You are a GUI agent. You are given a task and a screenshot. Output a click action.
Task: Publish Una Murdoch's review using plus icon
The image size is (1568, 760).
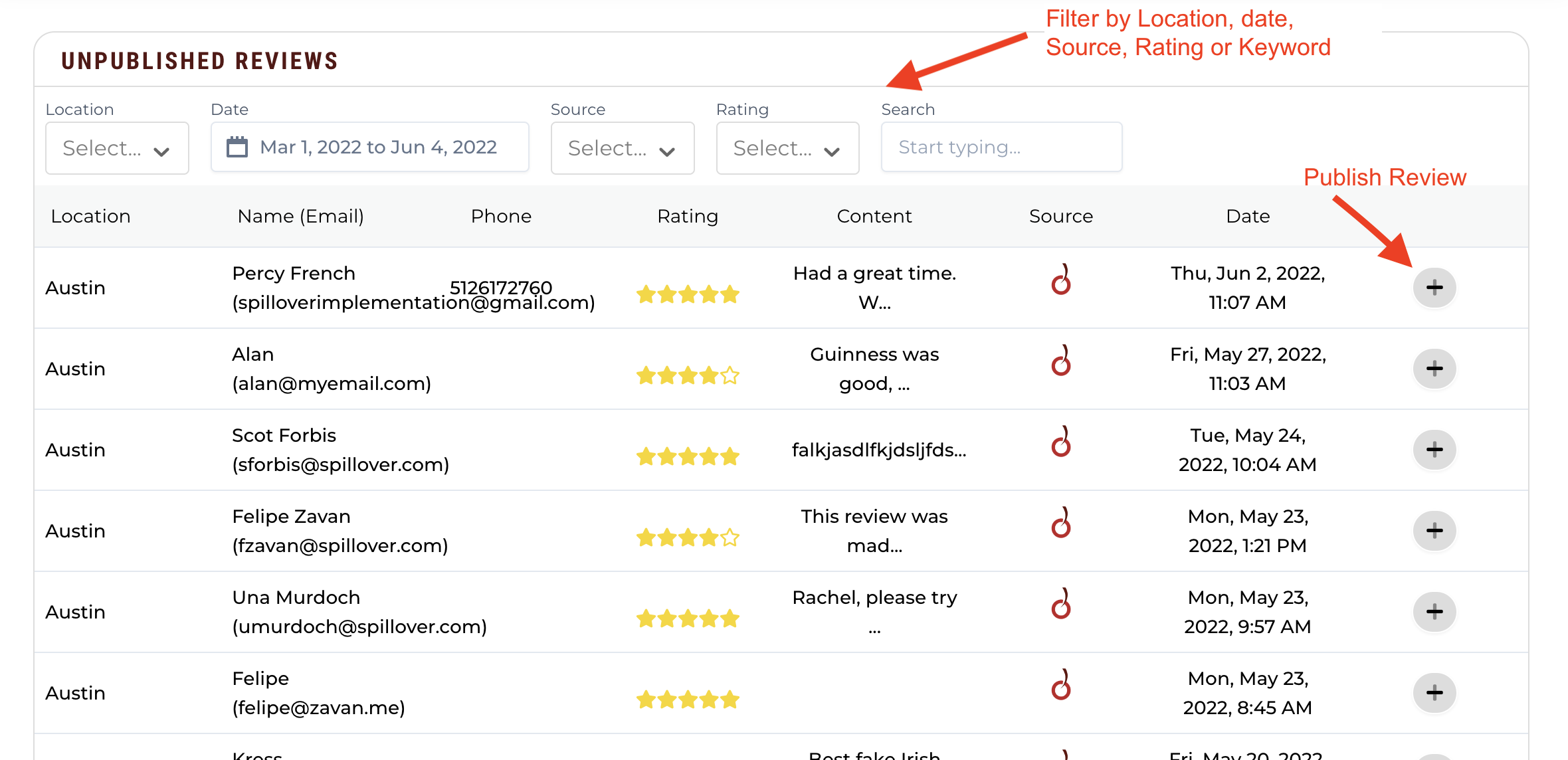pyautogui.click(x=1434, y=612)
